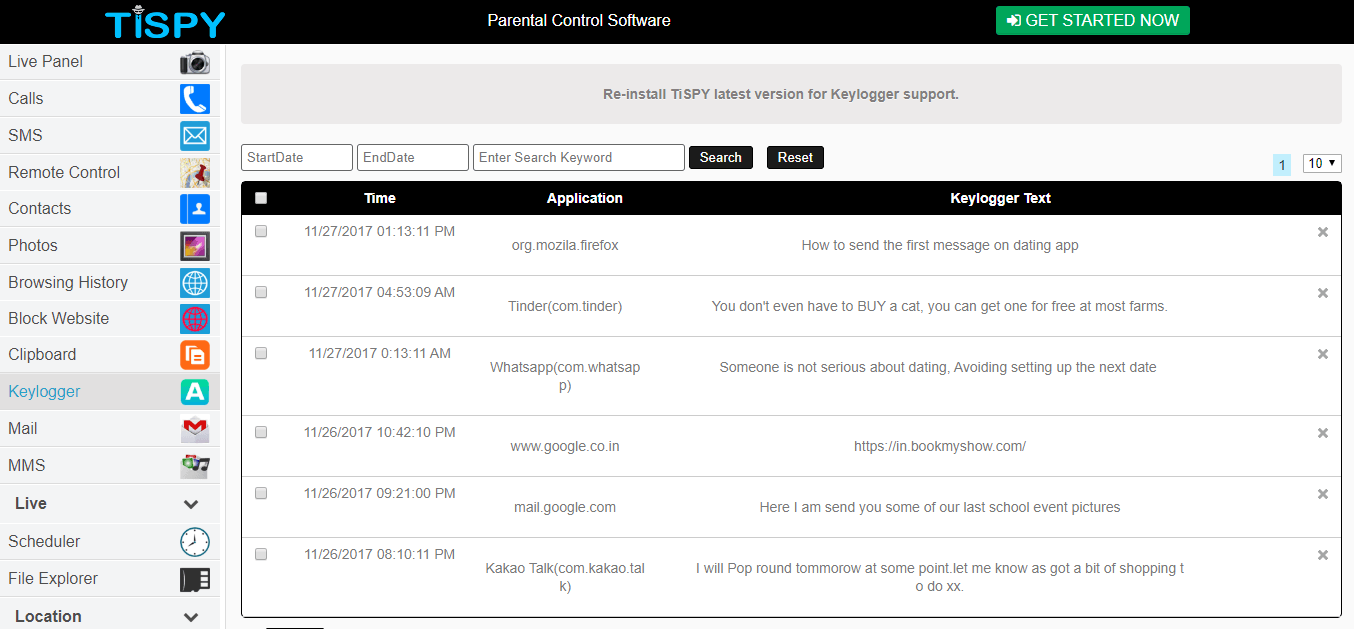Expand the Live section chevron
Viewport: 1354px width, 629px height.
coord(191,504)
